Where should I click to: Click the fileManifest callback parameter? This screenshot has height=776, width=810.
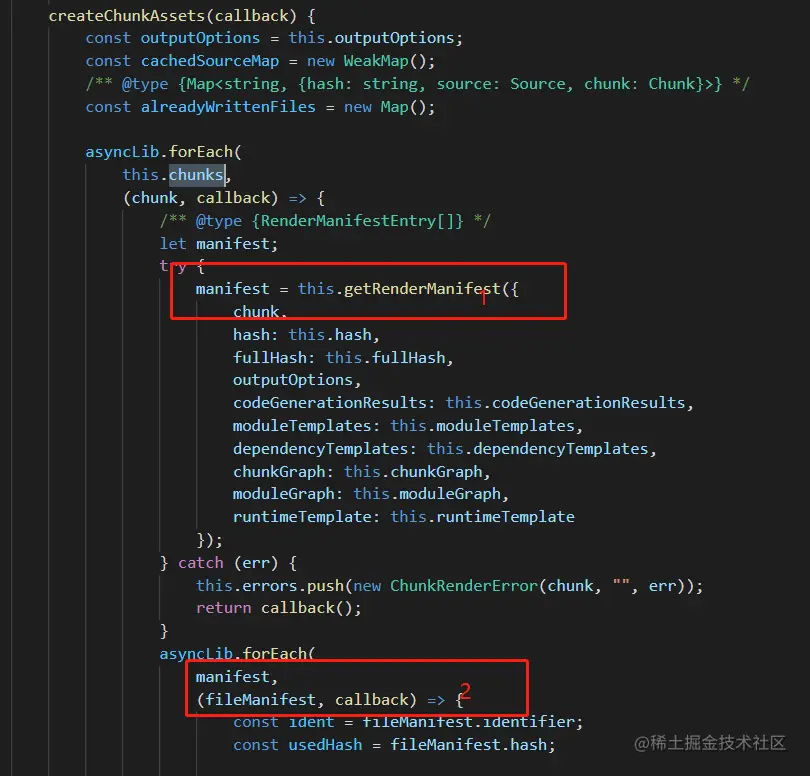[x=260, y=700]
